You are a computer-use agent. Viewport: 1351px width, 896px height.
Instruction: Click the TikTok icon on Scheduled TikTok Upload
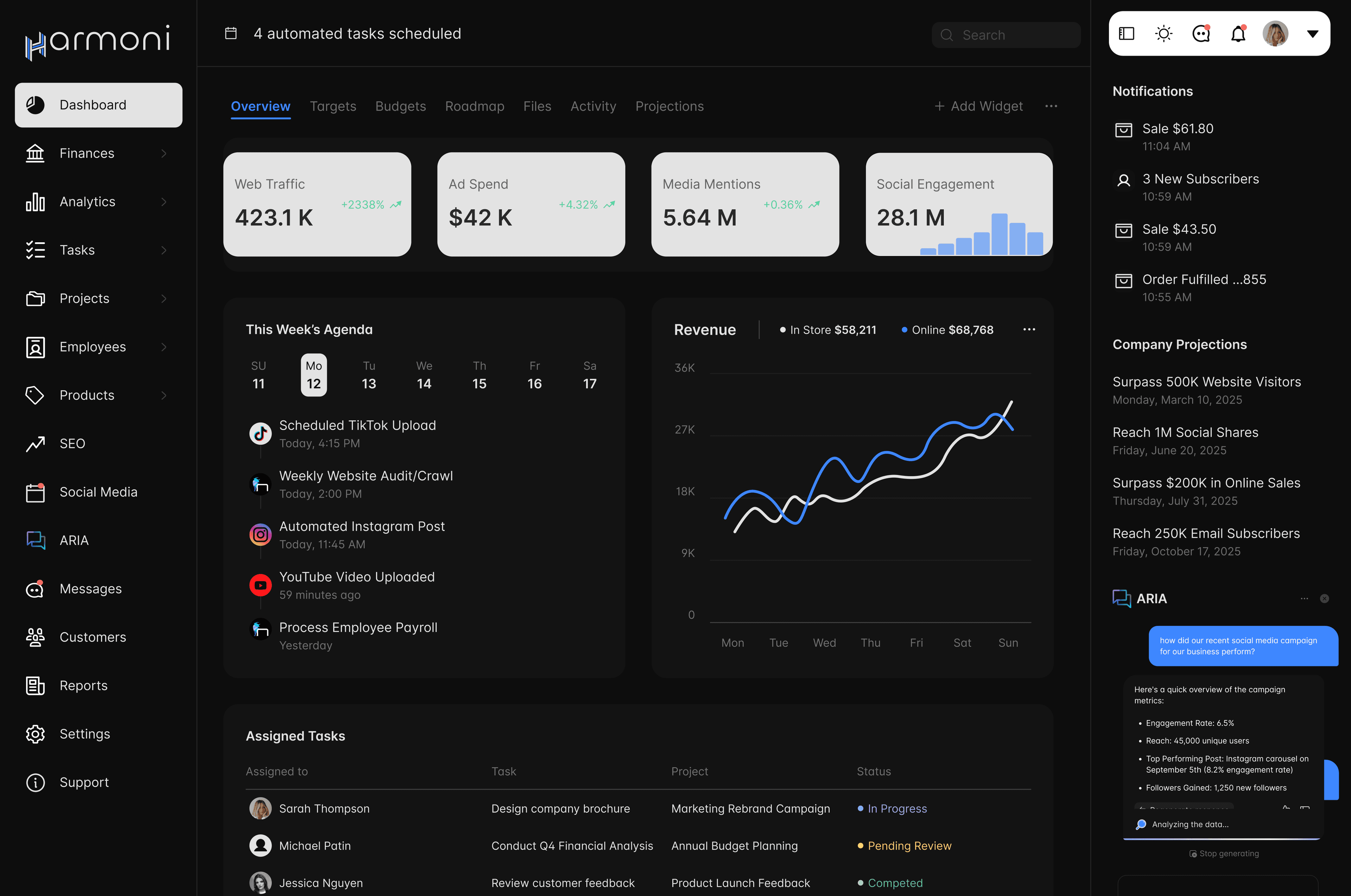pyautogui.click(x=261, y=433)
